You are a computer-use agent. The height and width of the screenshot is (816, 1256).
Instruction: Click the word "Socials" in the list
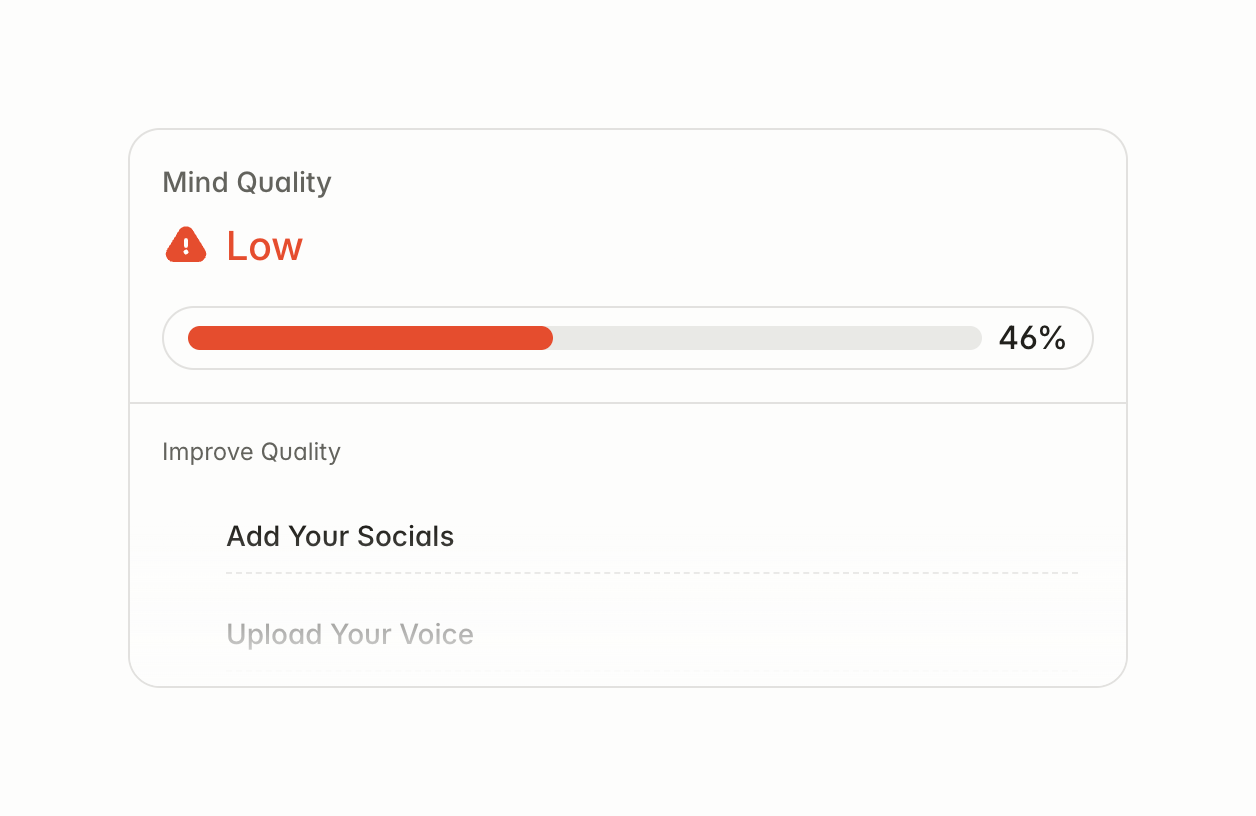pos(406,537)
